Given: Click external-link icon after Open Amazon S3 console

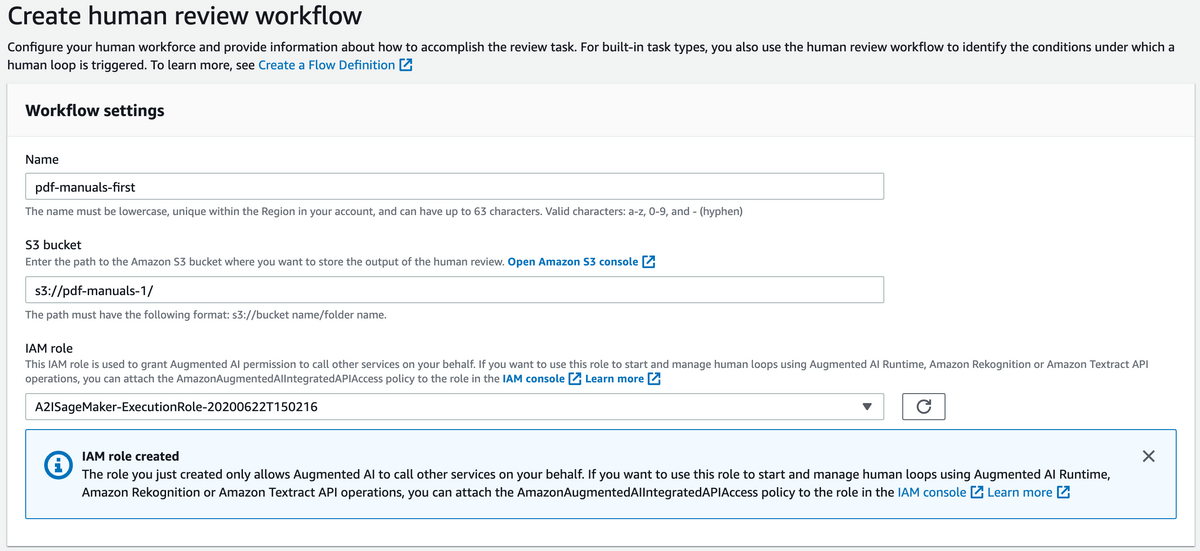Looking at the screenshot, I should click(x=648, y=262).
